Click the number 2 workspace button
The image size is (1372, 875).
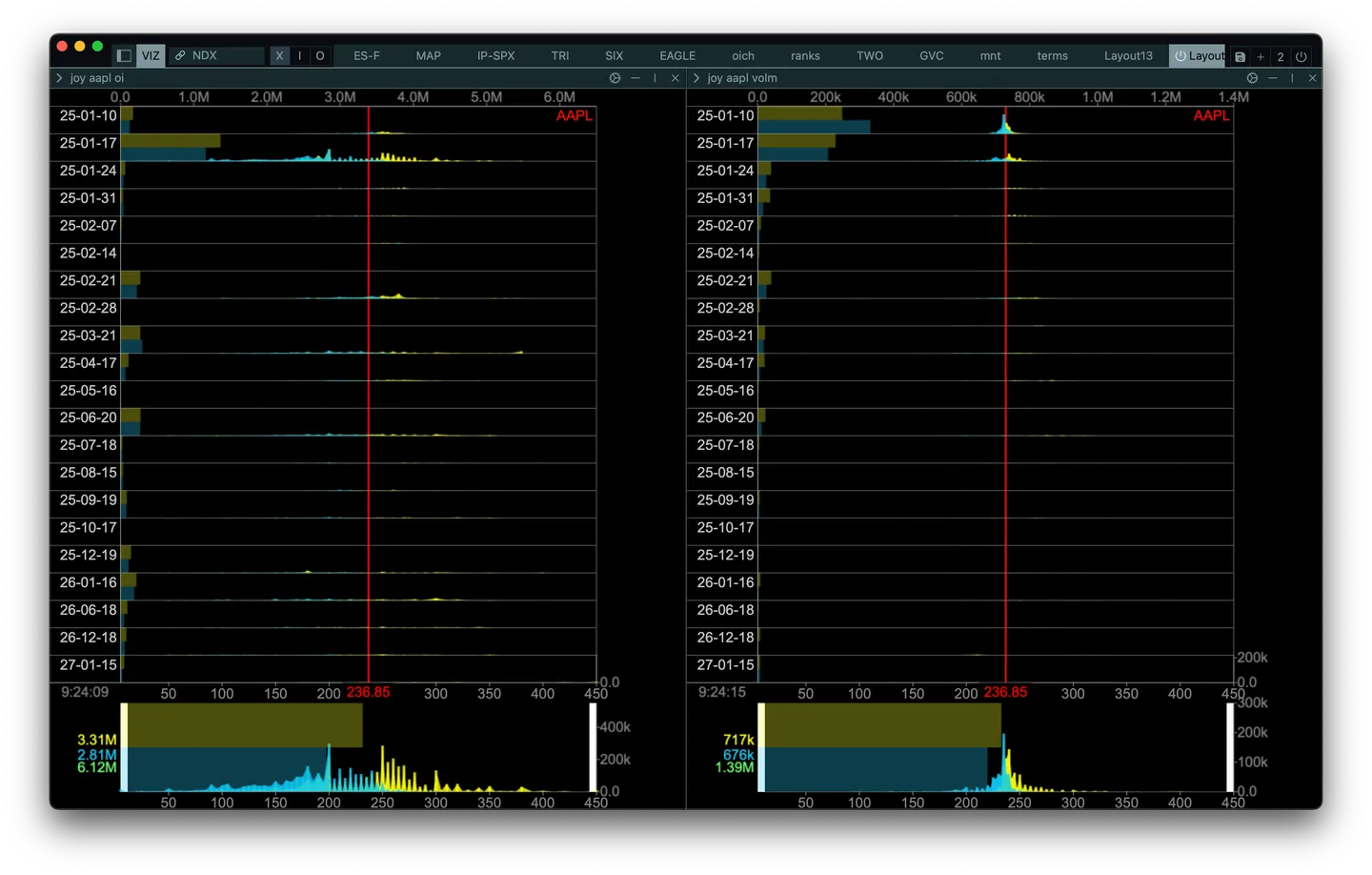1281,57
